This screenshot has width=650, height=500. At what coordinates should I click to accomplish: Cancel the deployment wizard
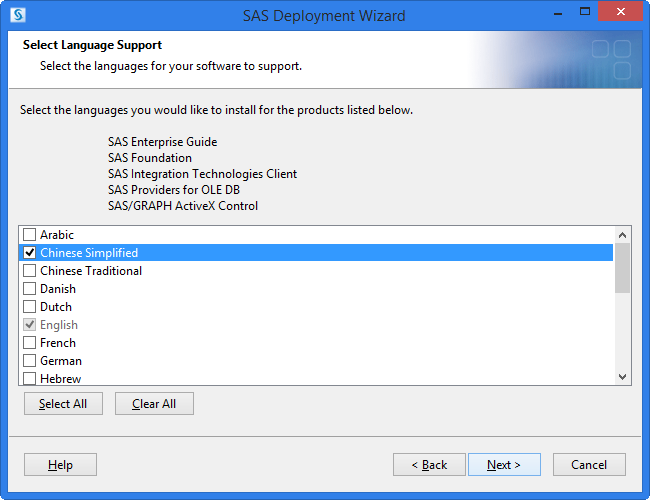589,465
